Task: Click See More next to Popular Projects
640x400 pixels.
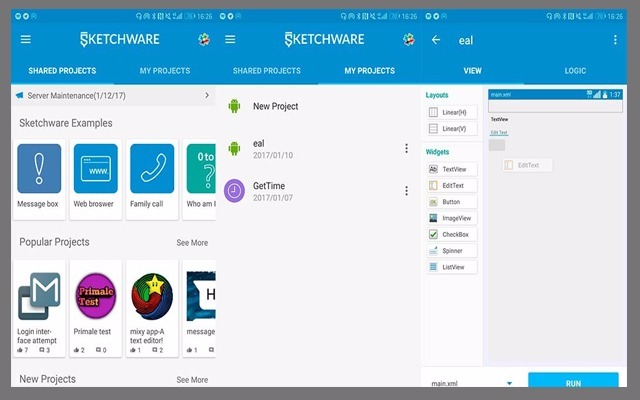Action: coord(192,242)
